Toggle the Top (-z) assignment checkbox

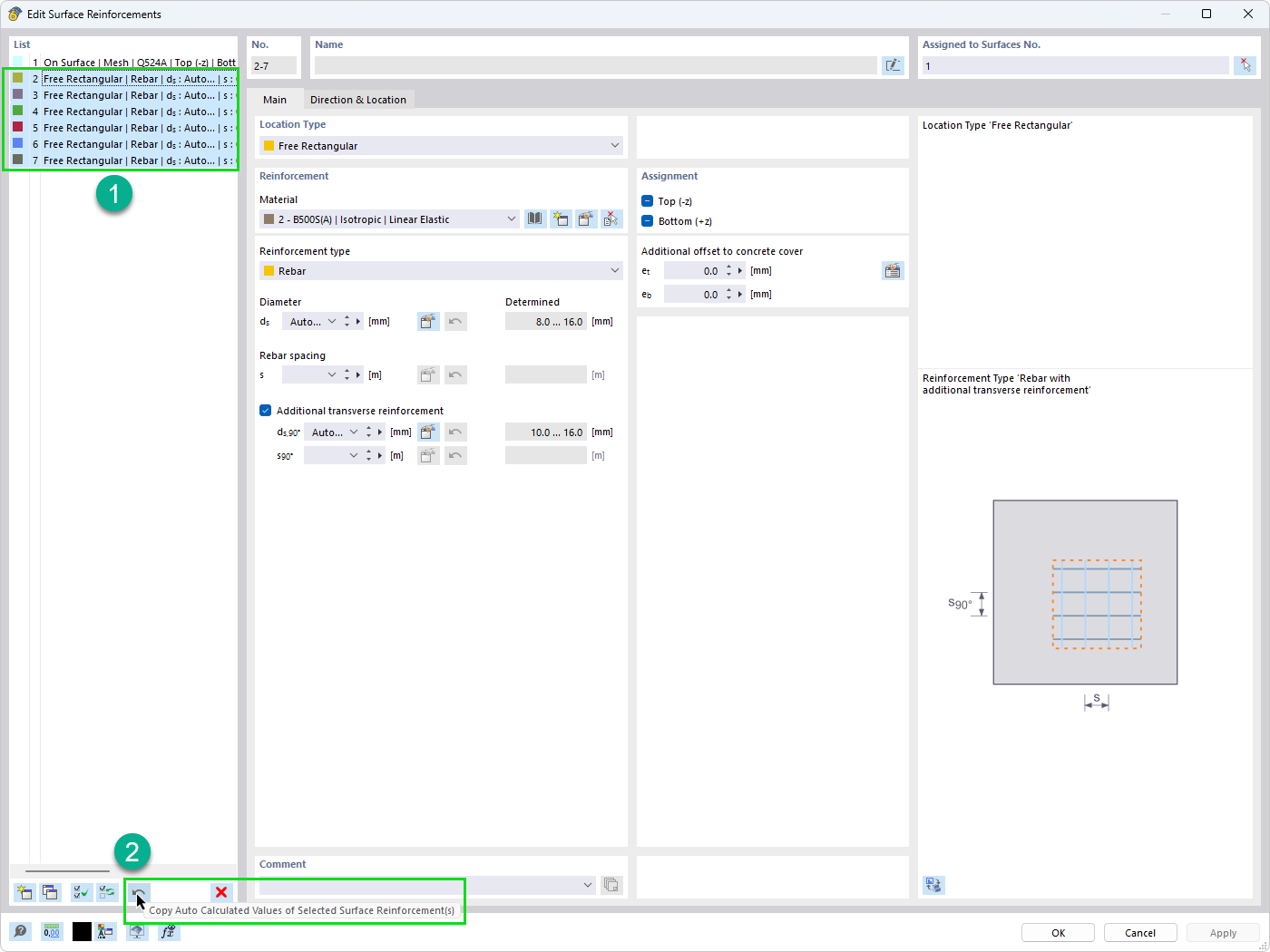pyautogui.click(x=648, y=201)
